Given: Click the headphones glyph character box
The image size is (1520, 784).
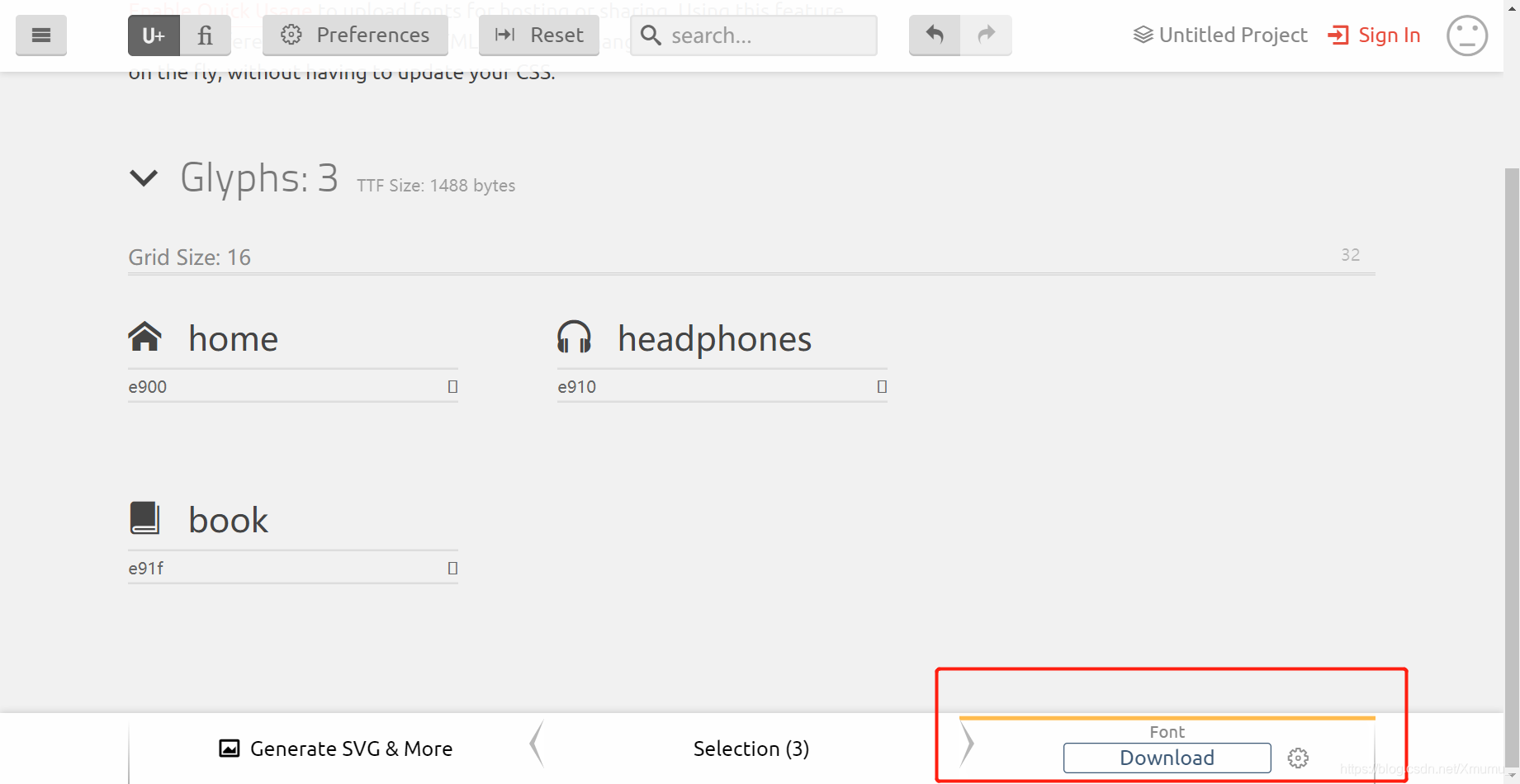Looking at the screenshot, I should tap(882, 386).
